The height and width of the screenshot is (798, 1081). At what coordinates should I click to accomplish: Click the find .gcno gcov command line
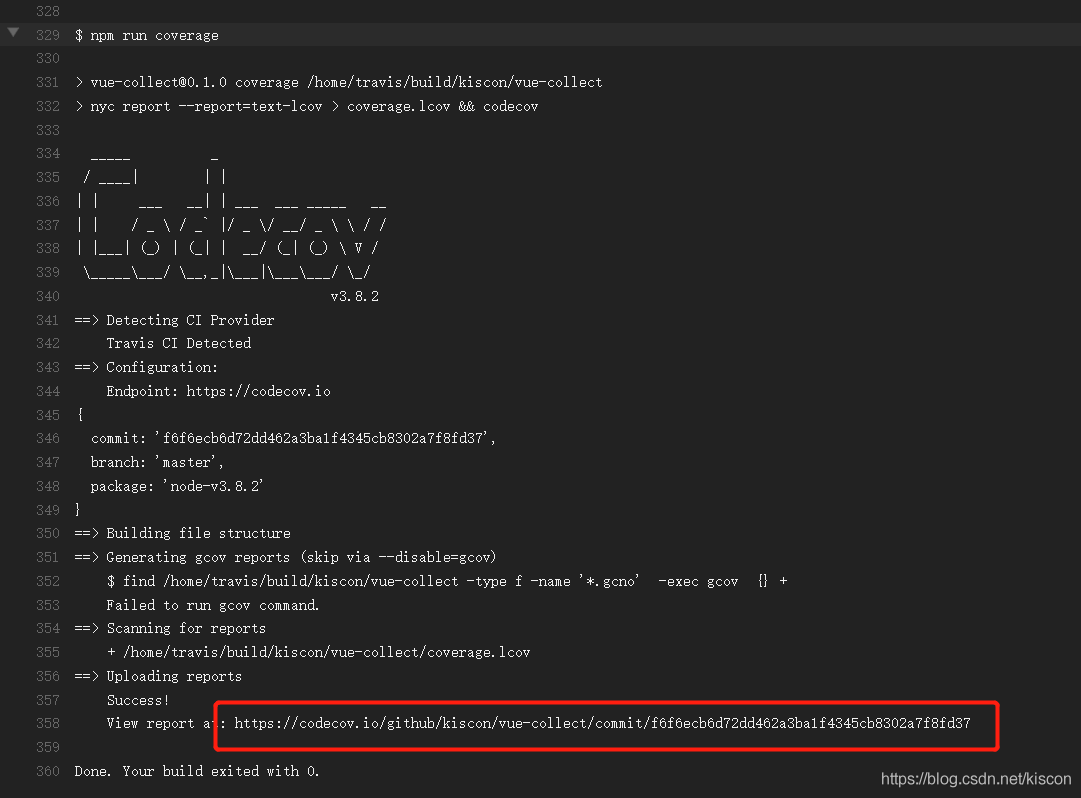pos(446,581)
